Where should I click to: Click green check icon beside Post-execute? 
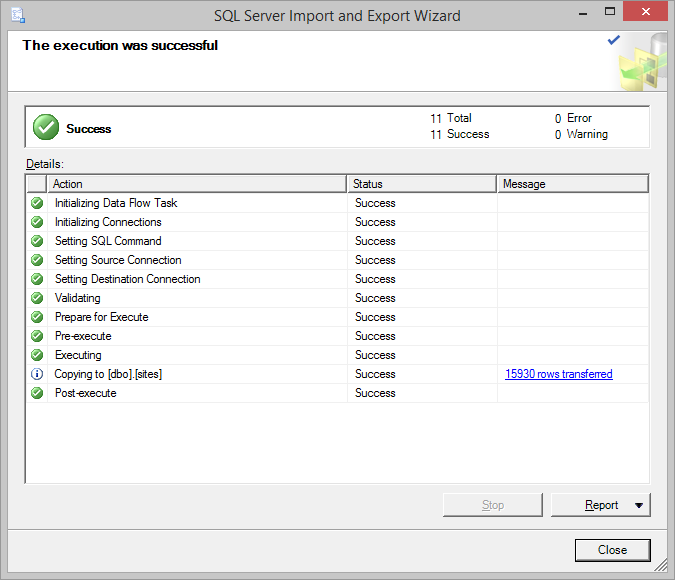click(x=37, y=393)
